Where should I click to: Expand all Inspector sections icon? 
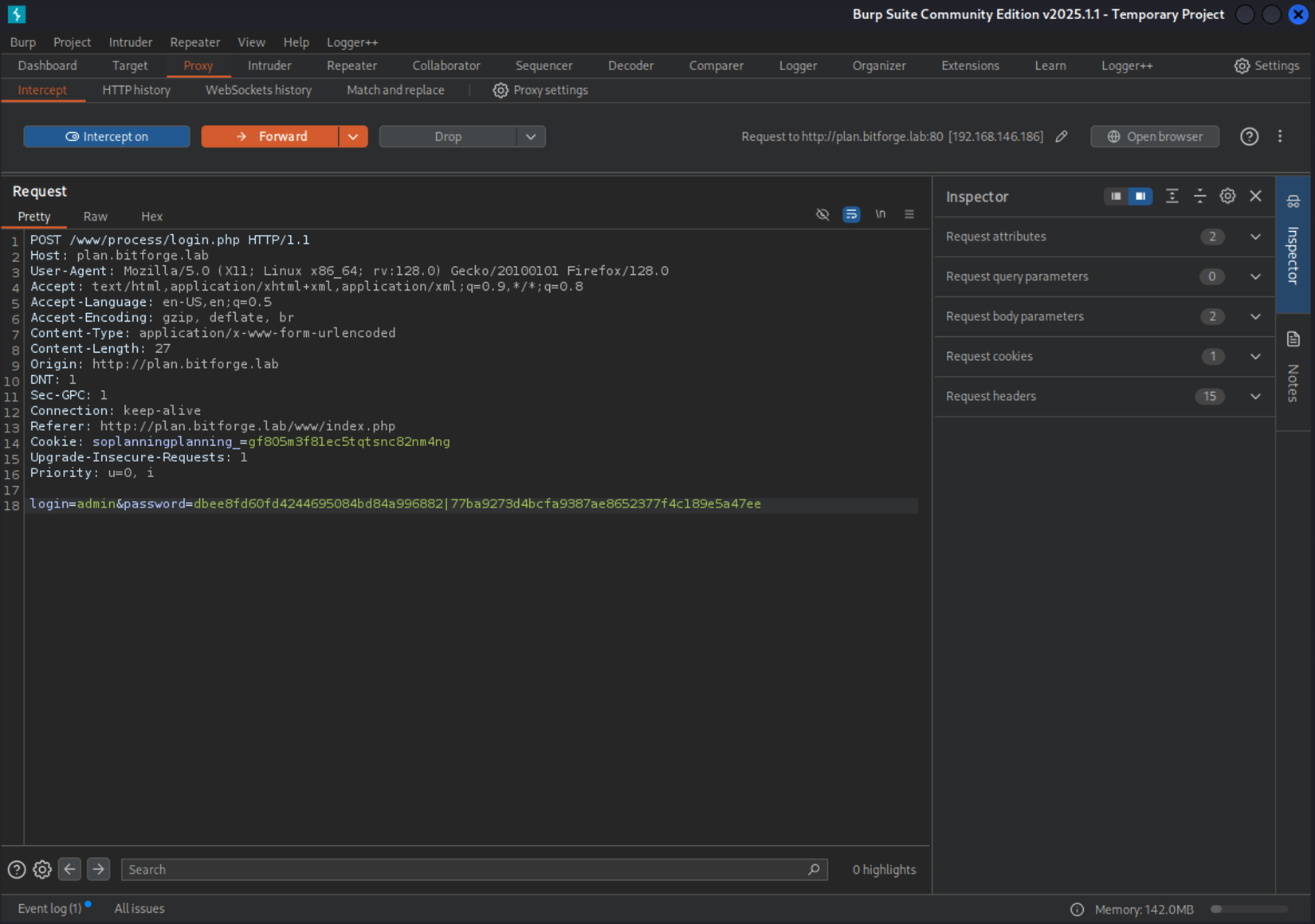tap(1172, 196)
